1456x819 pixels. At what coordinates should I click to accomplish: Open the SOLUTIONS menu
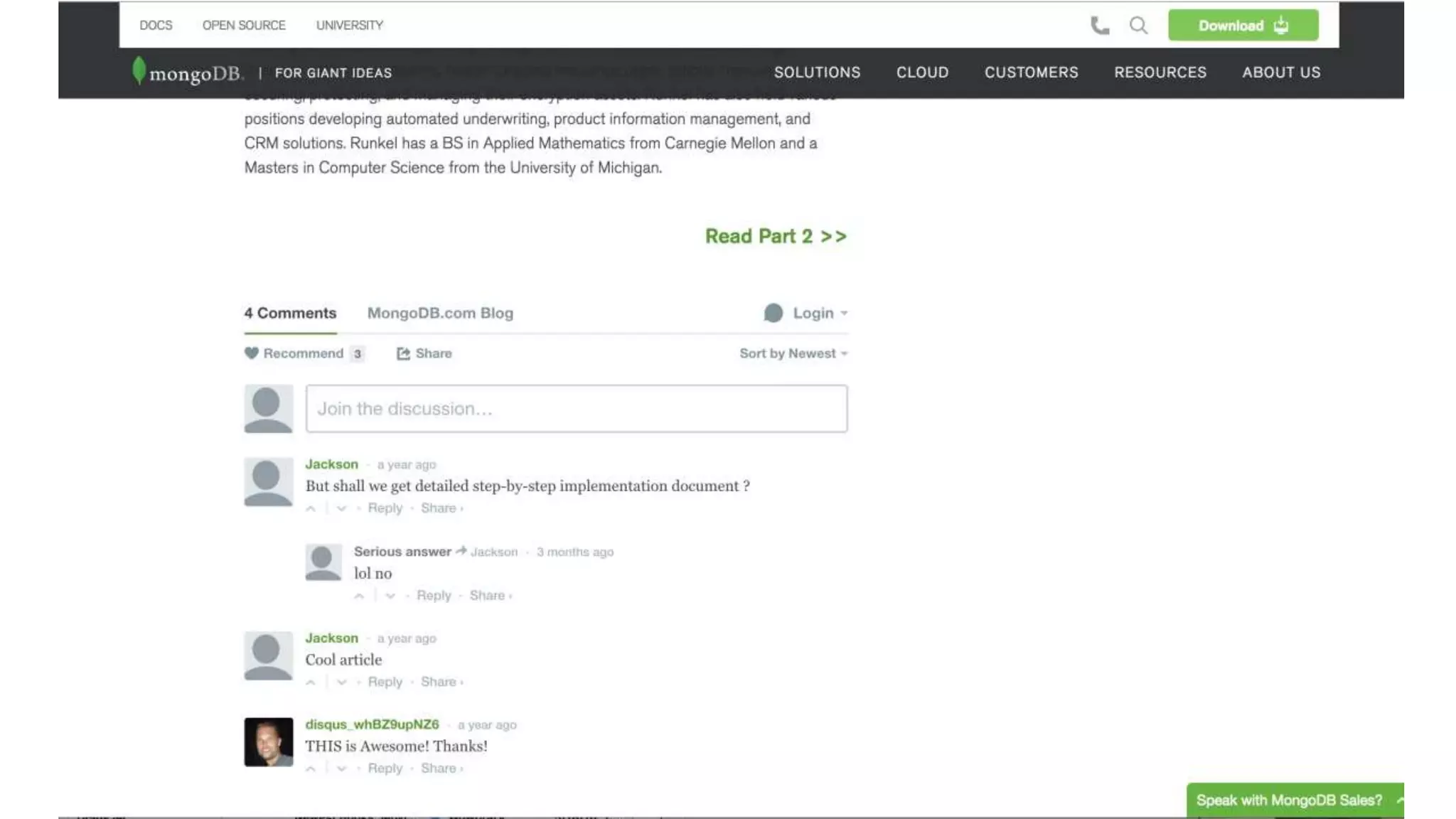[x=817, y=73]
